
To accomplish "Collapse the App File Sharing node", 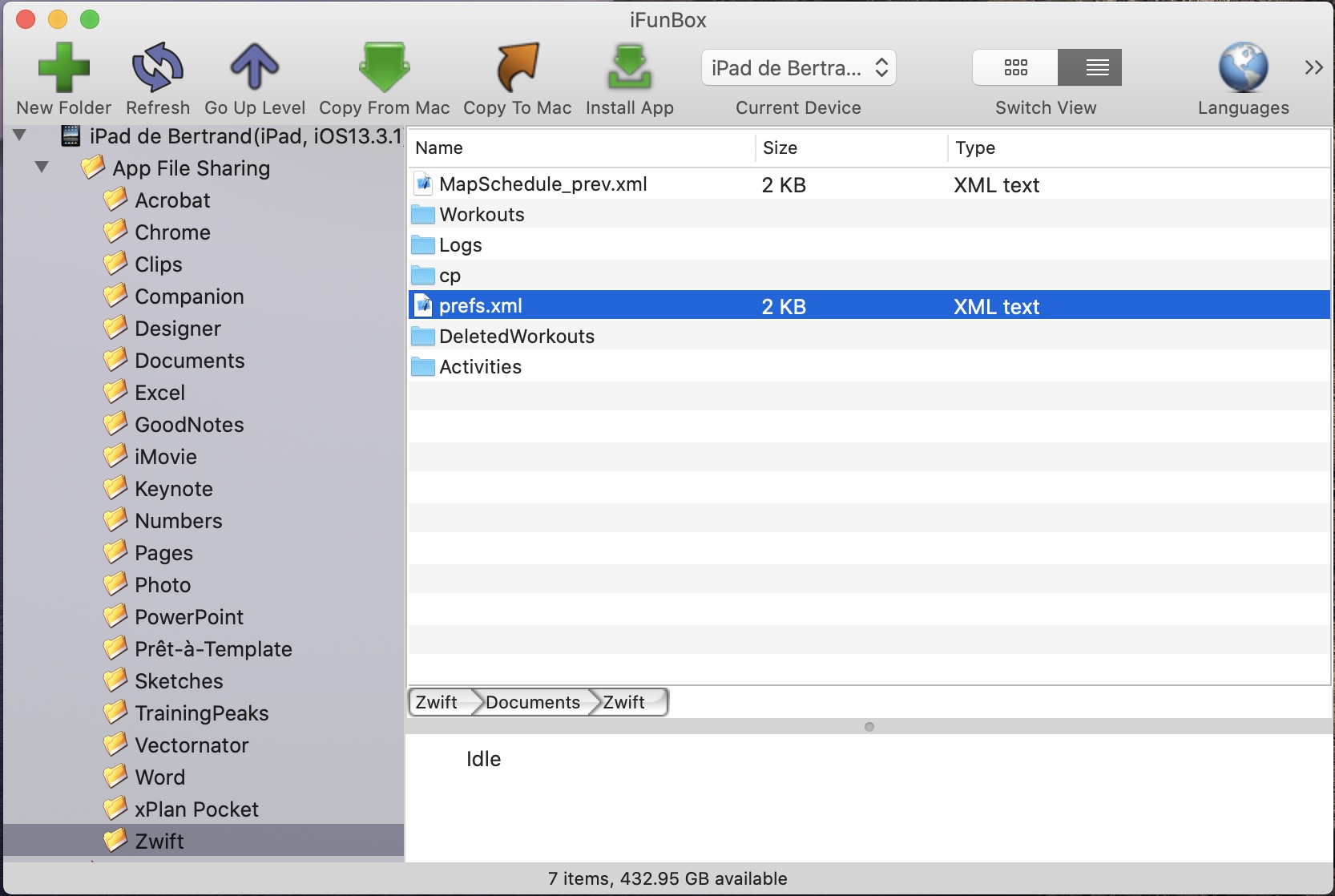I will tap(42, 167).
